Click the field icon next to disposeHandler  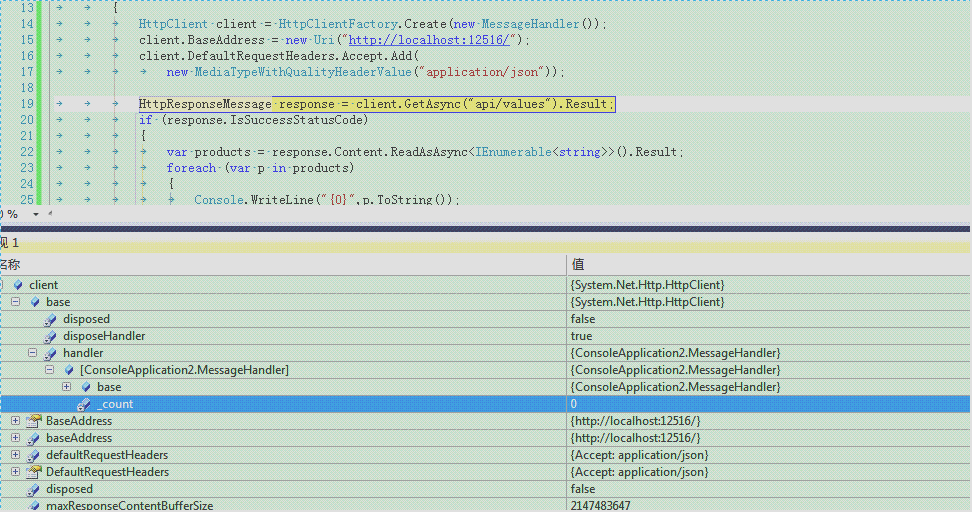(50, 337)
